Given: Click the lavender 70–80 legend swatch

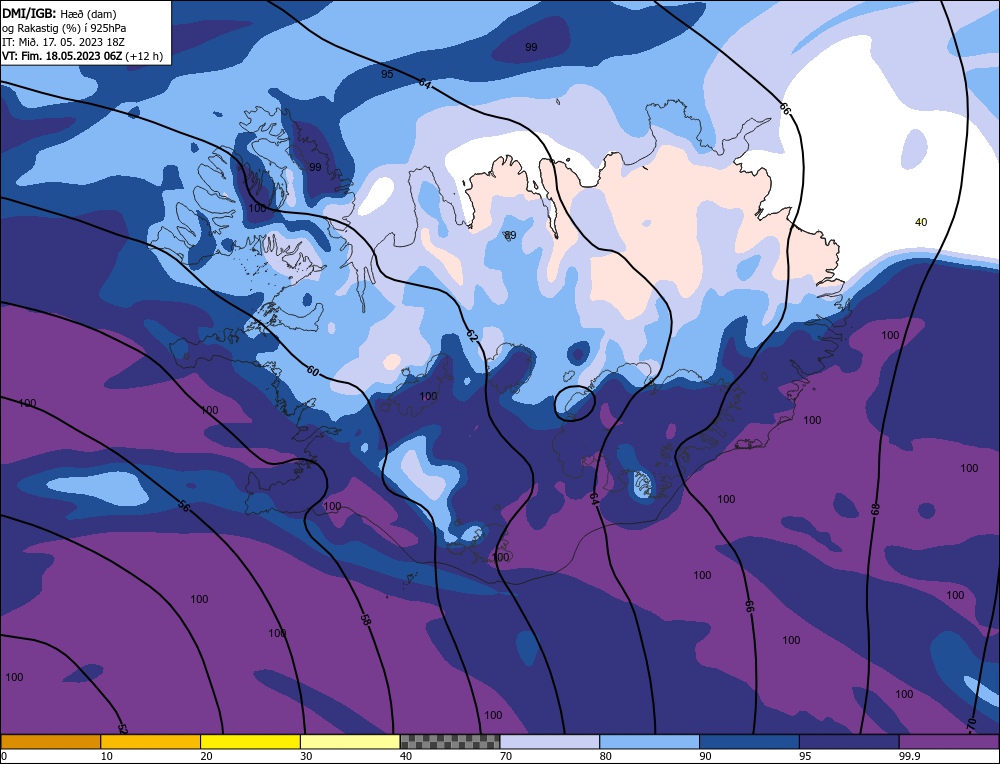Looking at the screenshot, I should click(550, 742).
